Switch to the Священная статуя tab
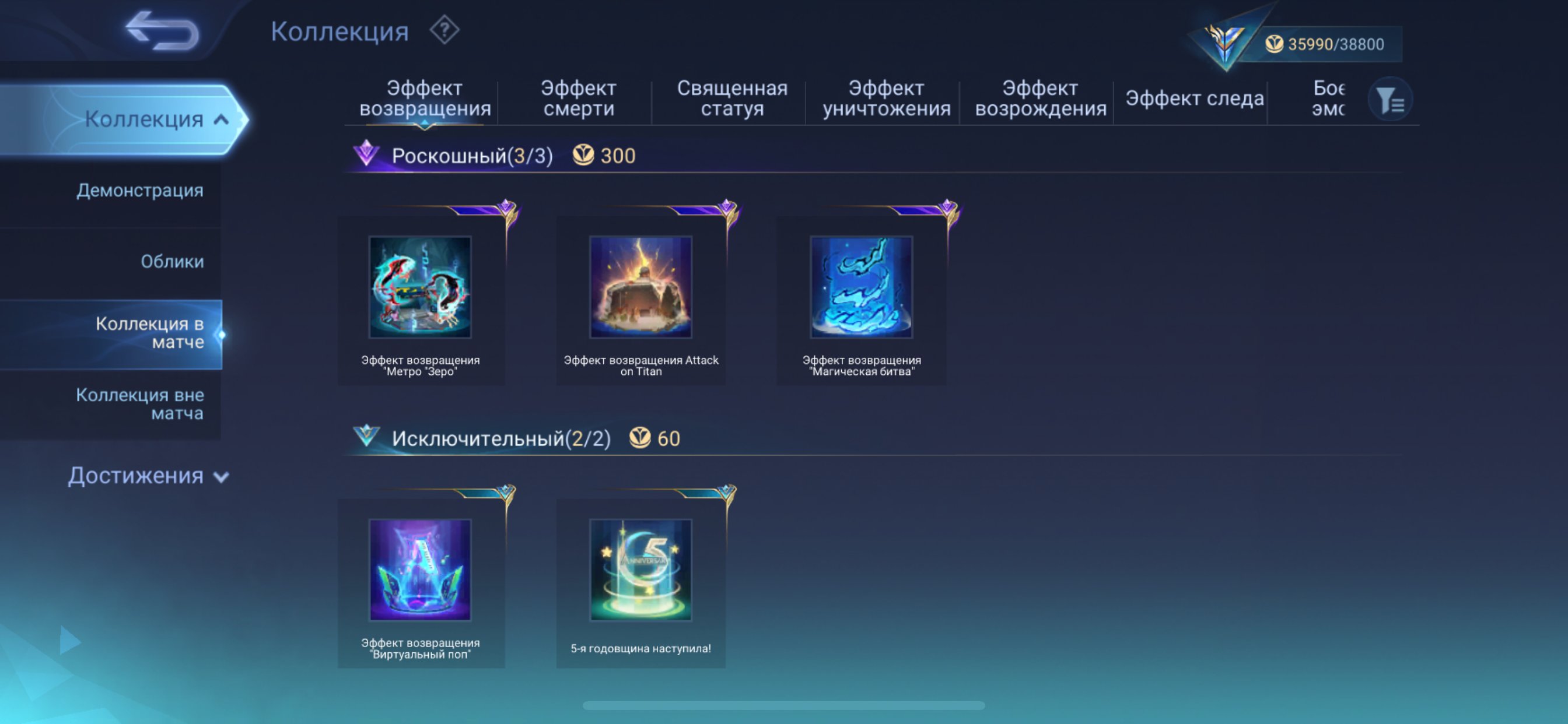The height and width of the screenshot is (724, 1568). pos(732,98)
